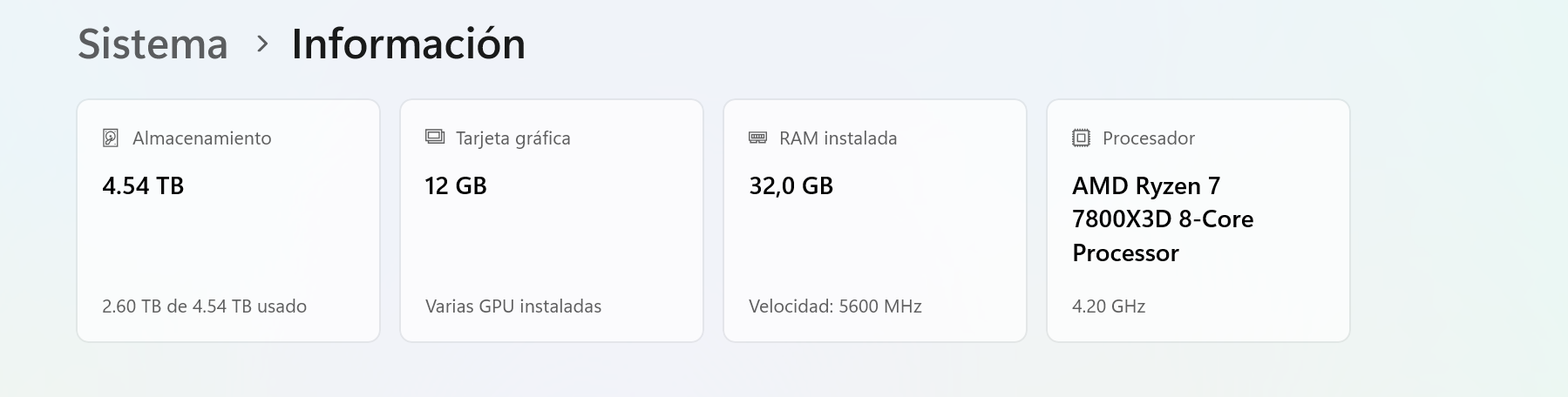Click the Tarjeta gráfica GPU icon
This screenshot has height=397, width=1568.
(435, 137)
